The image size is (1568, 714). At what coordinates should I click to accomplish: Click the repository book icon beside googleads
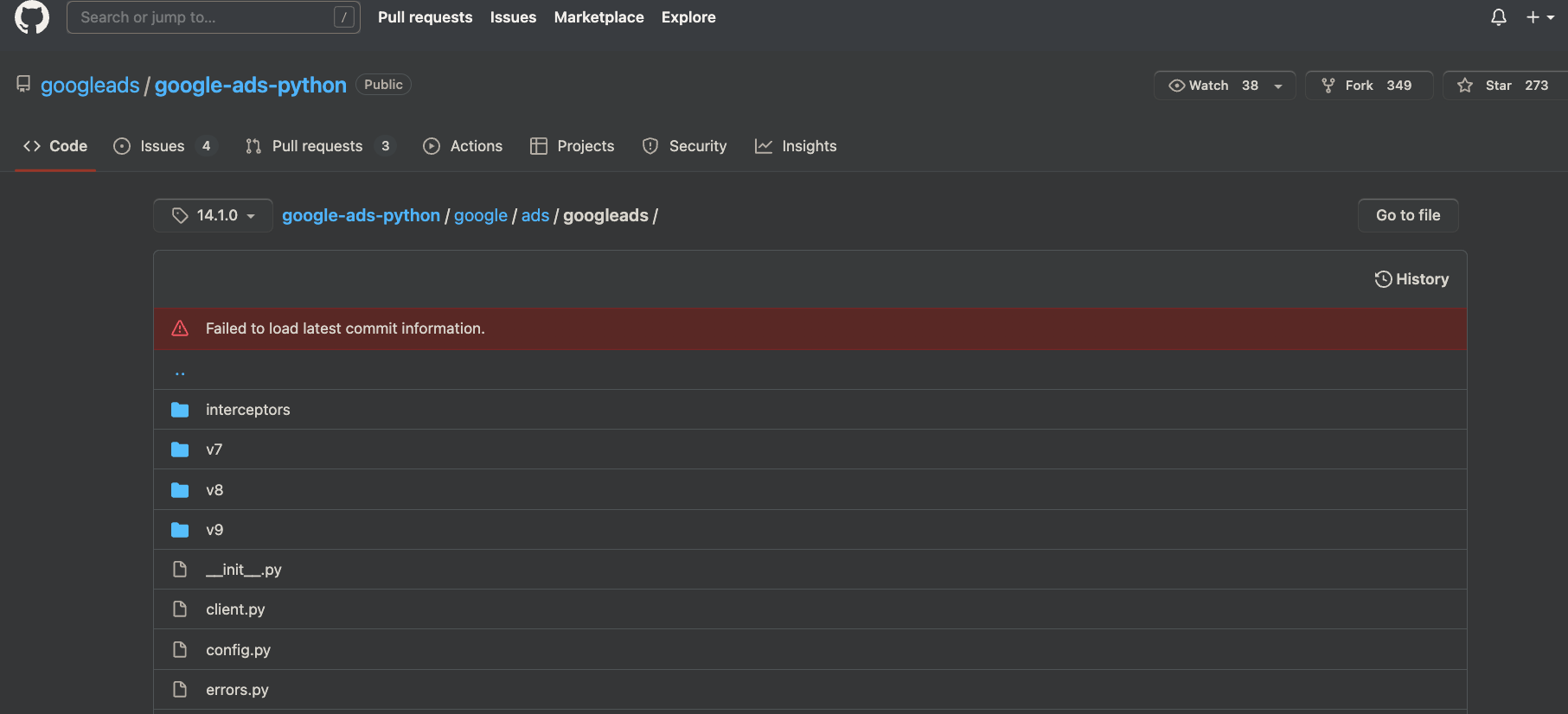[23, 85]
